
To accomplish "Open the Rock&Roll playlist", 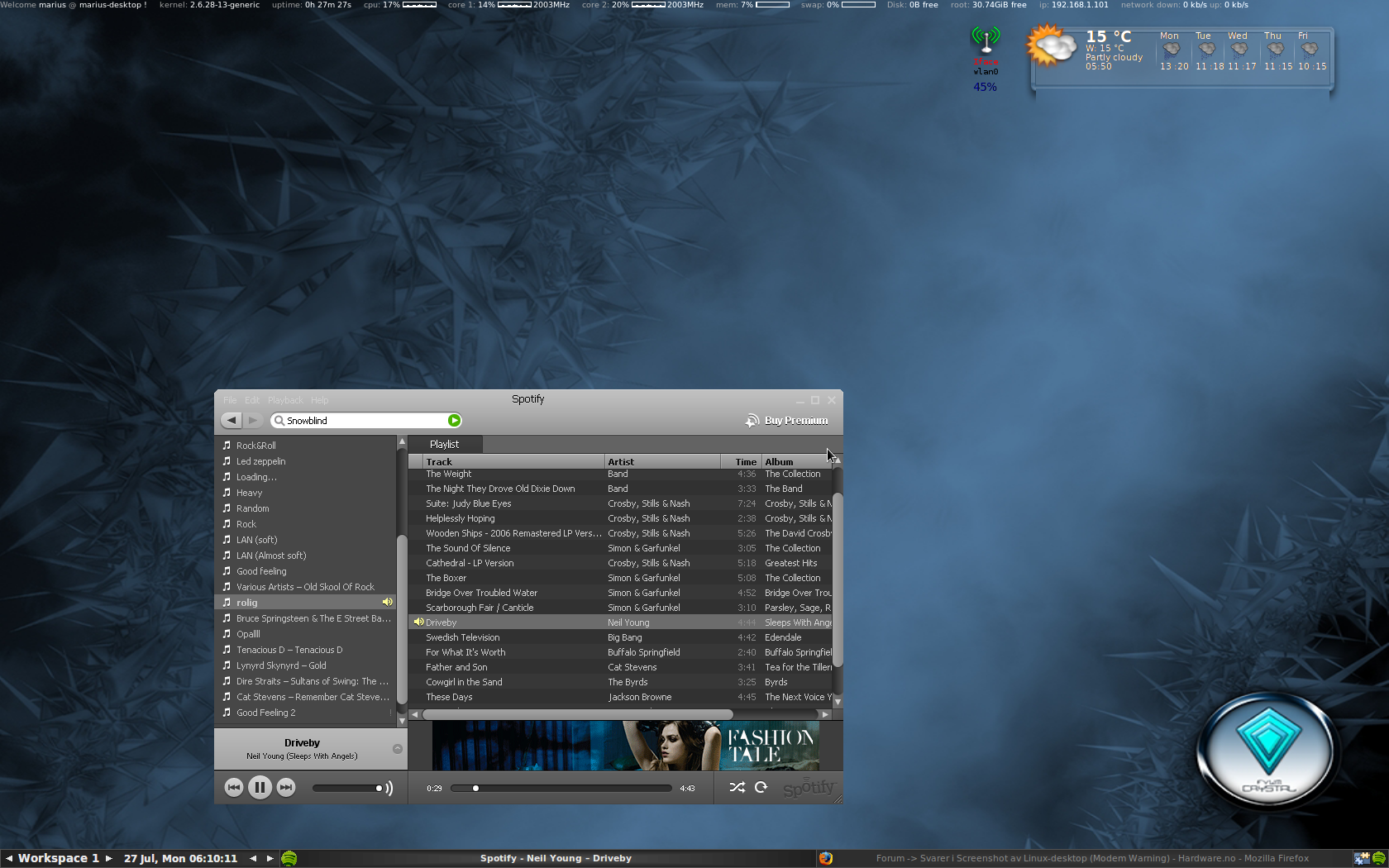I will (306, 446).
